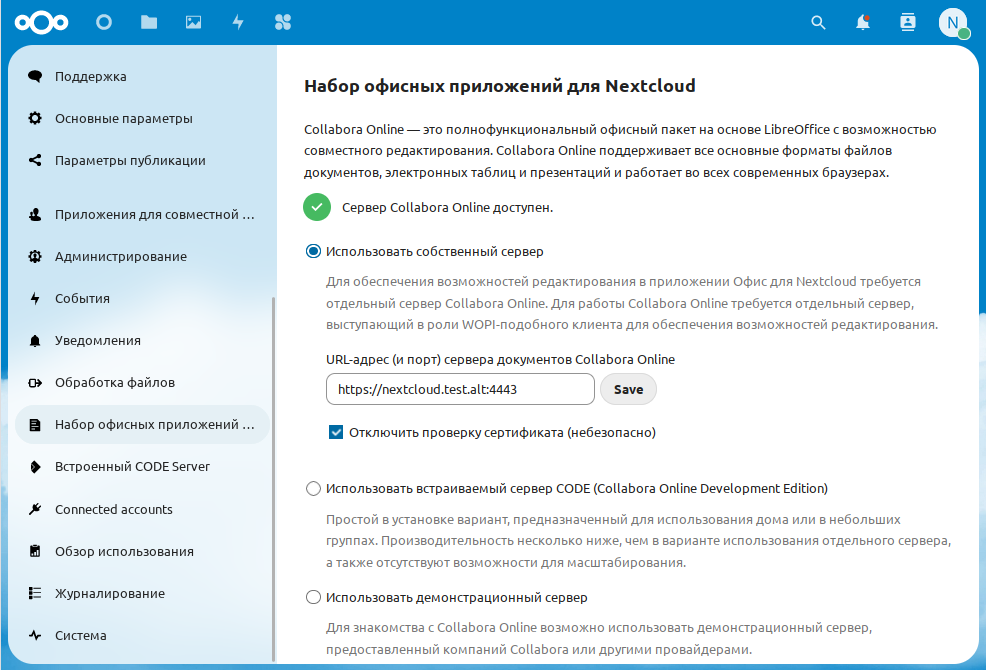Open Система page
This screenshot has height=670, width=986.
click(142, 635)
